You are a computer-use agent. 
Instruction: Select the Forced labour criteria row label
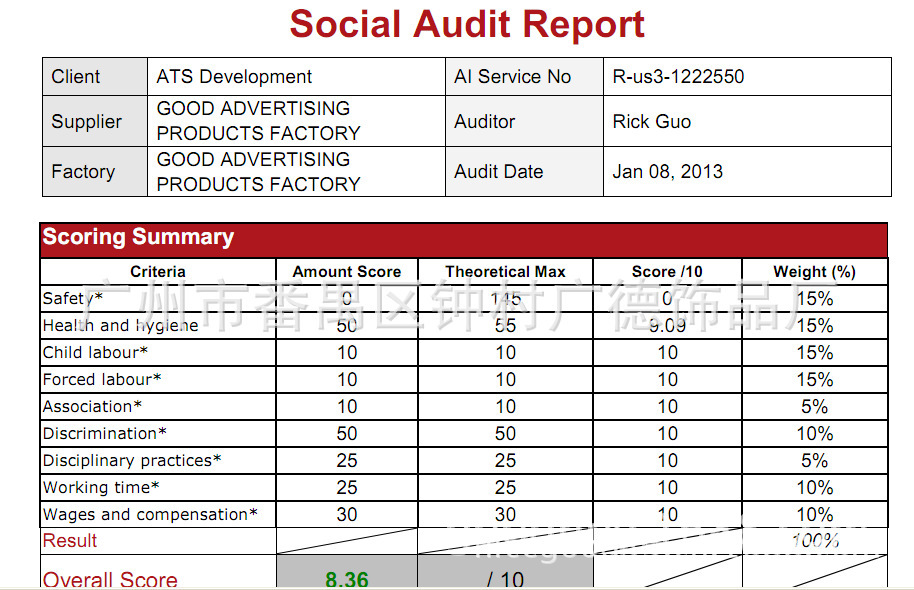[102, 380]
